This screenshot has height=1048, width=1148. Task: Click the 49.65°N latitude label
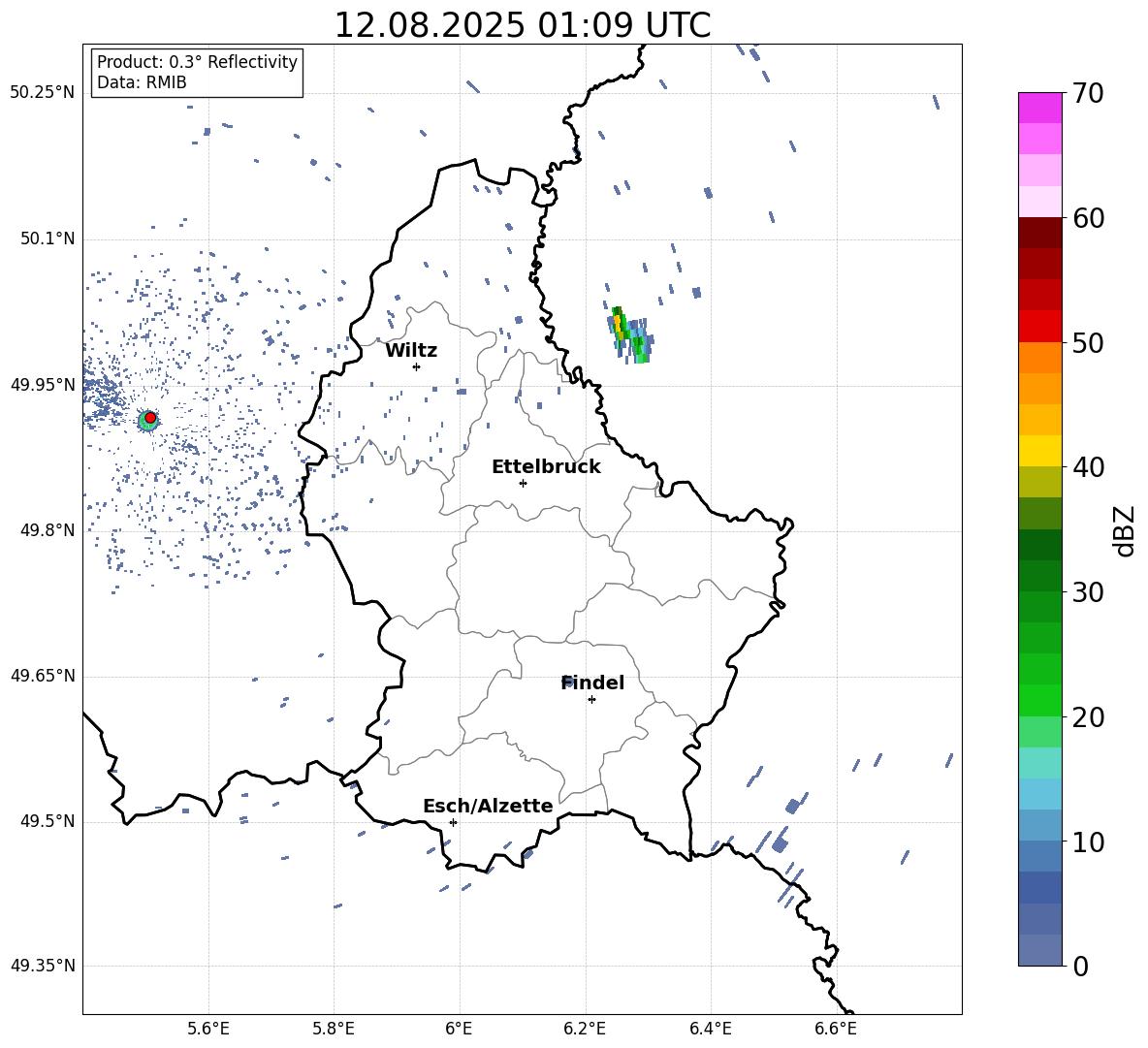(43, 675)
